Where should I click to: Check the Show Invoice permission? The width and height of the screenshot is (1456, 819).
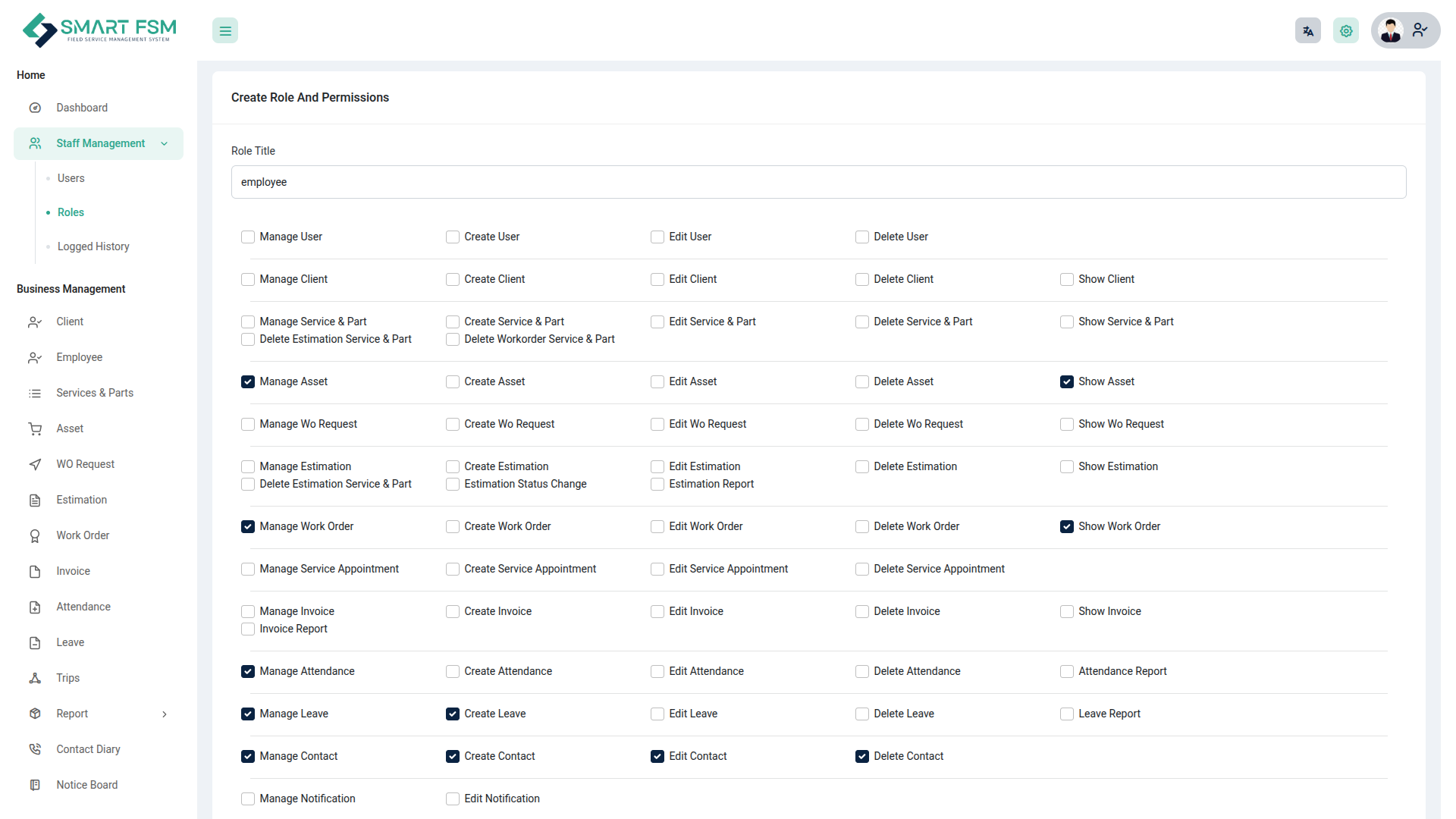click(x=1067, y=612)
